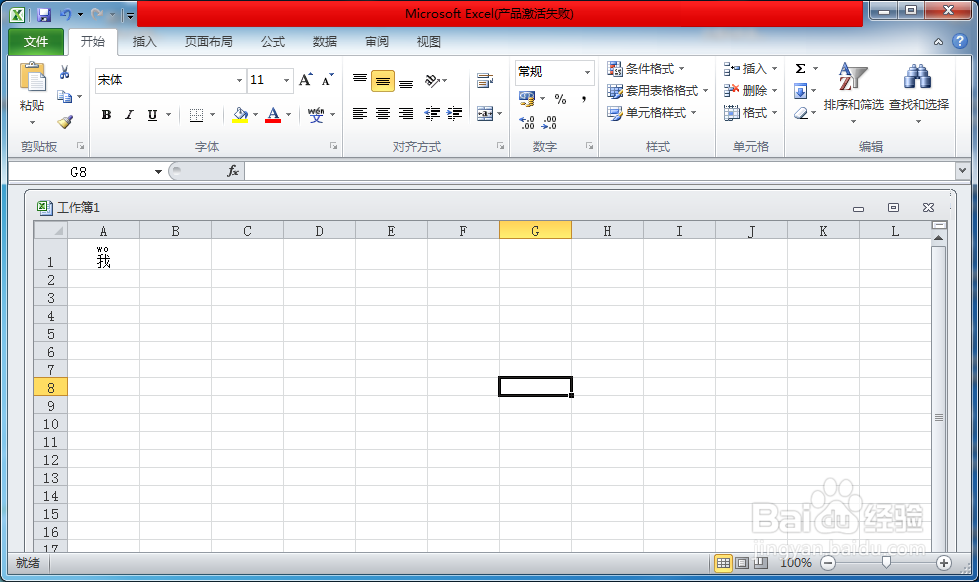Click the Copy icon

click(64, 97)
